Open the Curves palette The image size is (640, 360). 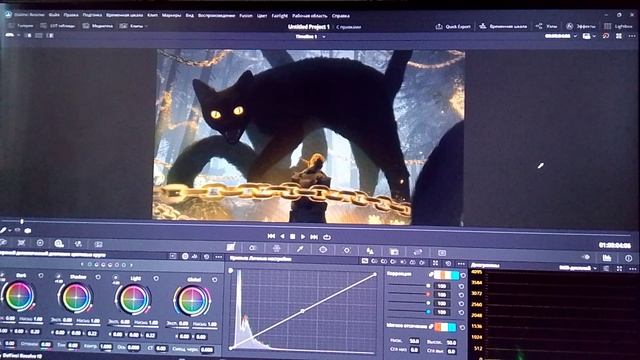(231, 247)
